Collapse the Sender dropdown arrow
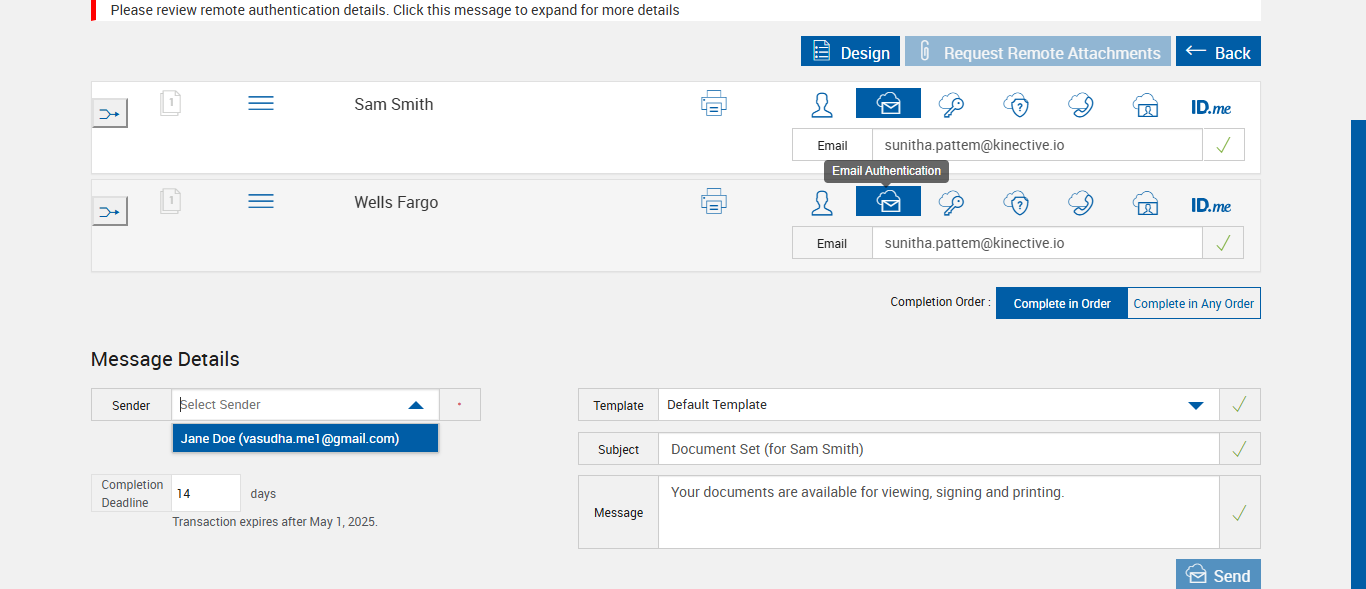 click(x=416, y=405)
